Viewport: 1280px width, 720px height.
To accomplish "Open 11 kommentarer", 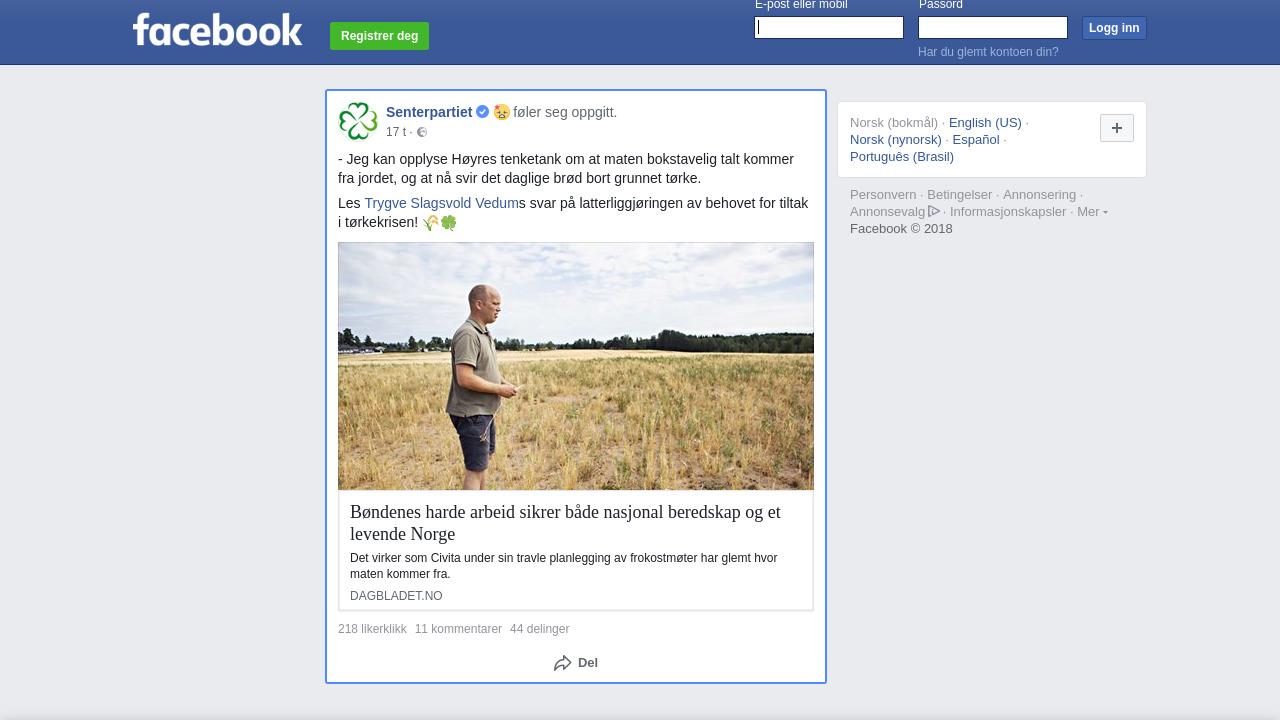I will click(458, 629).
